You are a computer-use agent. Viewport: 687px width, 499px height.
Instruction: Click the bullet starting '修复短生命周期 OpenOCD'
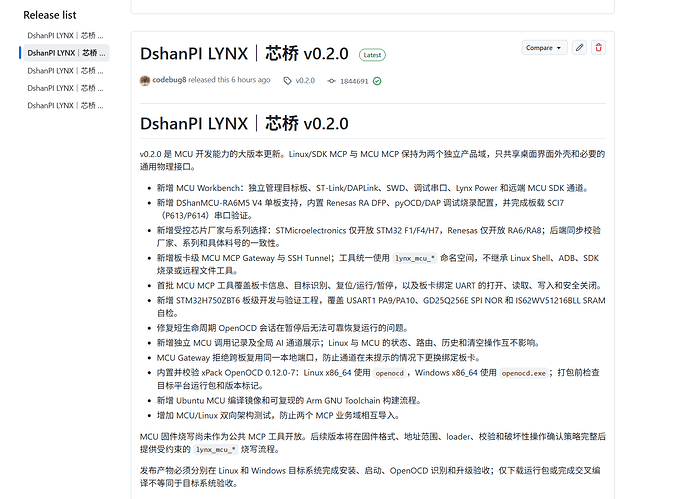284,328
